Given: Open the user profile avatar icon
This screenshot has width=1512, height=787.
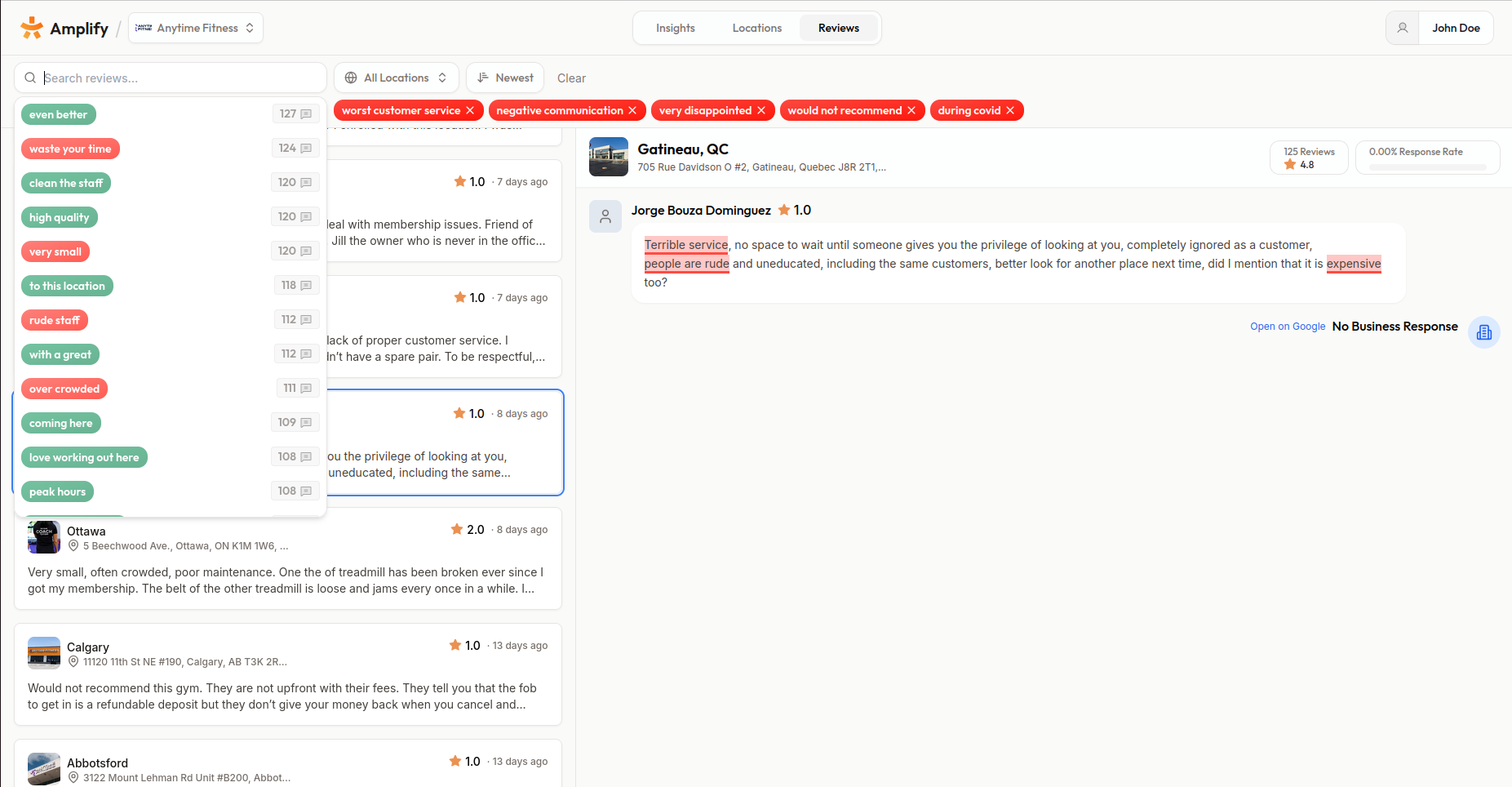Looking at the screenshot, I should [x=1403, y=28].
